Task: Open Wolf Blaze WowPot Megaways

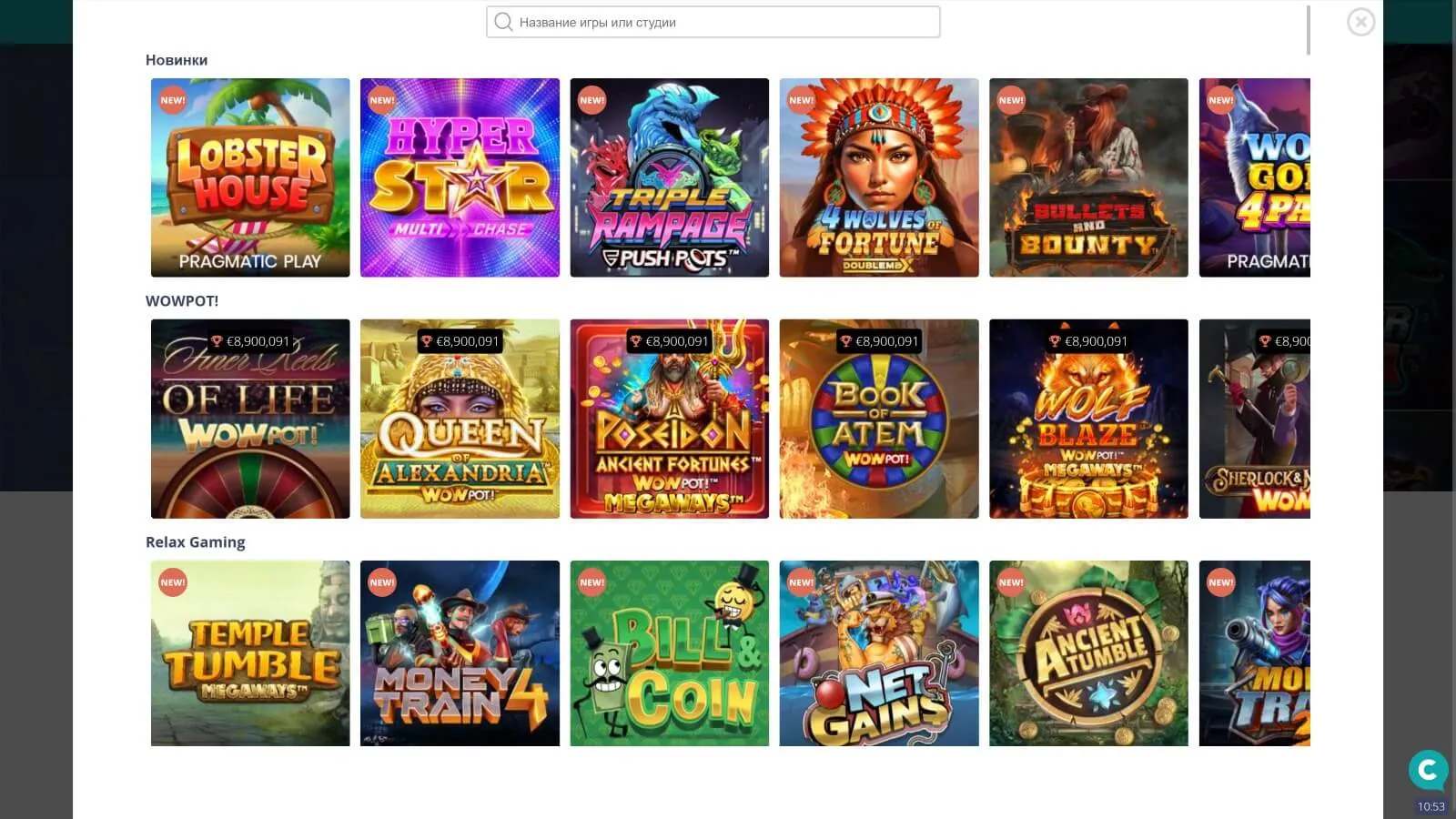Action: click(1088, 419)
